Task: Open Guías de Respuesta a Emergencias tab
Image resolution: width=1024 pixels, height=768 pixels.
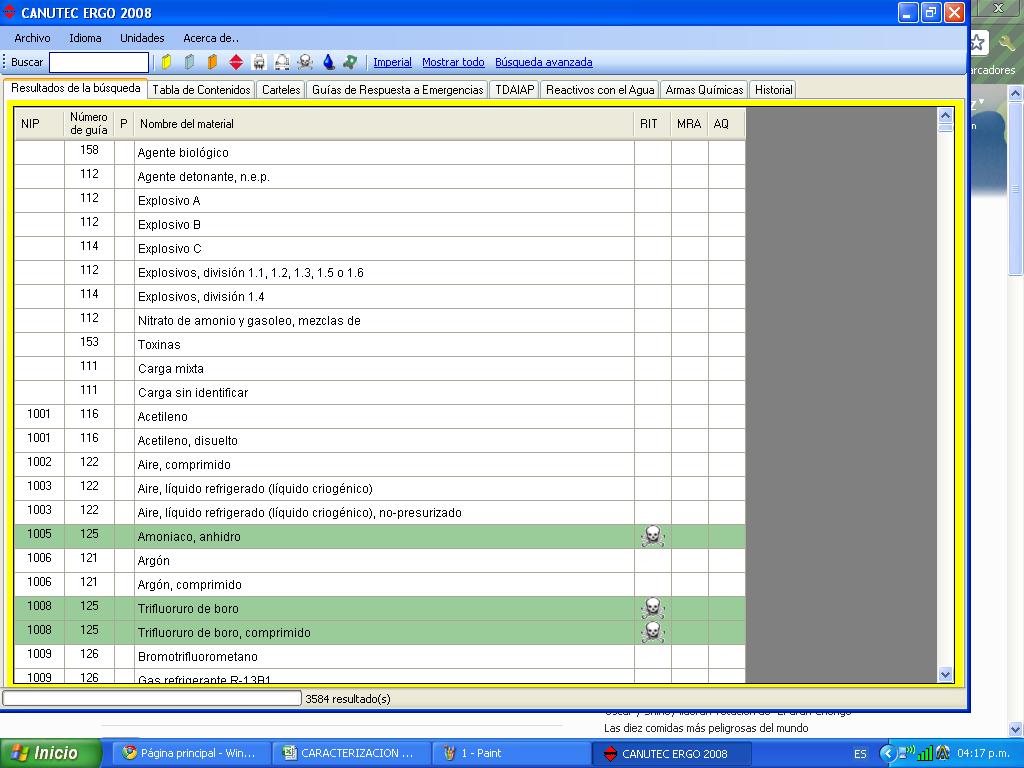Action: click(x=398, y=89)
